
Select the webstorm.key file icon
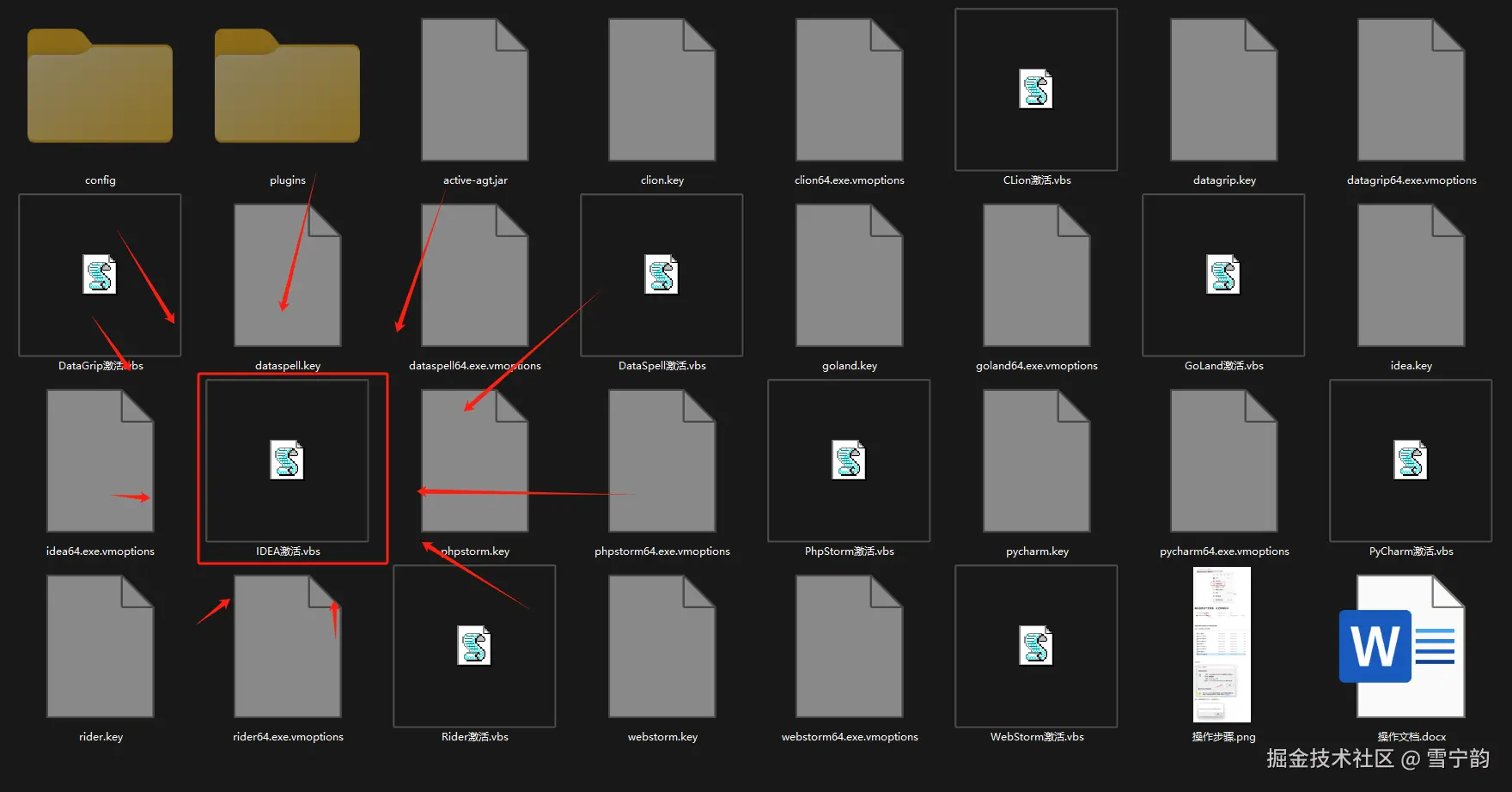pyautogui.click(x=662, y=646)
